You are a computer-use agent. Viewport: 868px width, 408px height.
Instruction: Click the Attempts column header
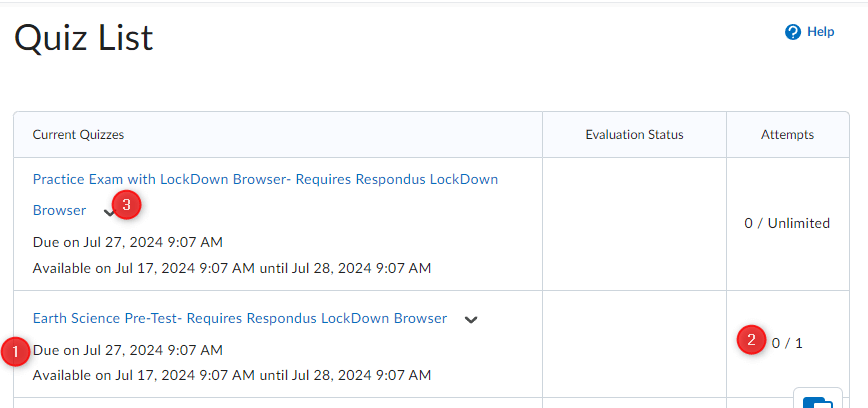787,134
